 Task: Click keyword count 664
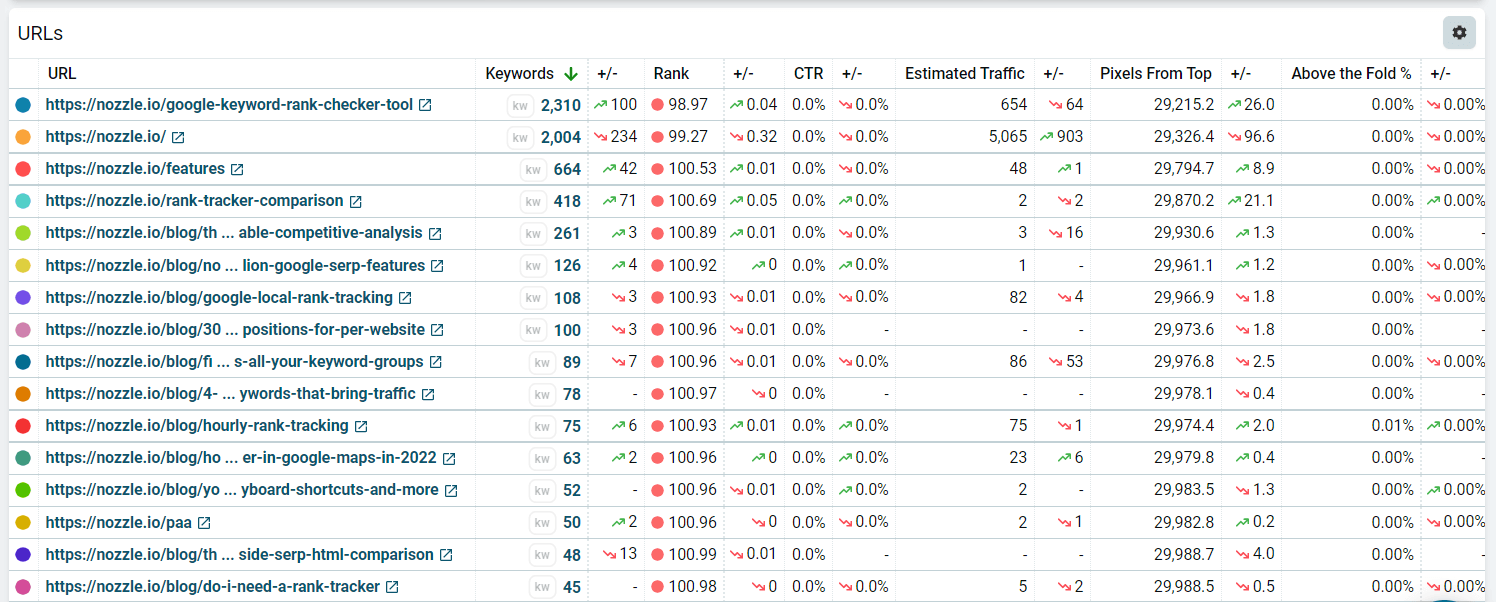pyautogui.click(x=567, y=169)
